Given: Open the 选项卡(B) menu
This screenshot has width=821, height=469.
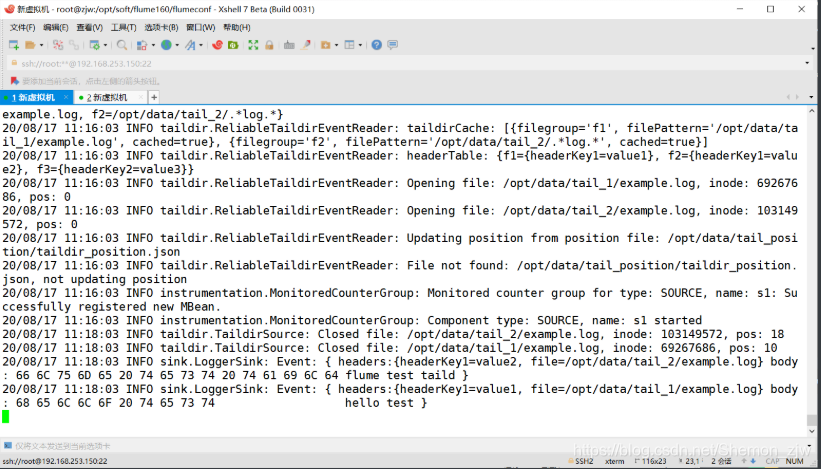Looking at the screenshot, I should [x=161, y=28].
